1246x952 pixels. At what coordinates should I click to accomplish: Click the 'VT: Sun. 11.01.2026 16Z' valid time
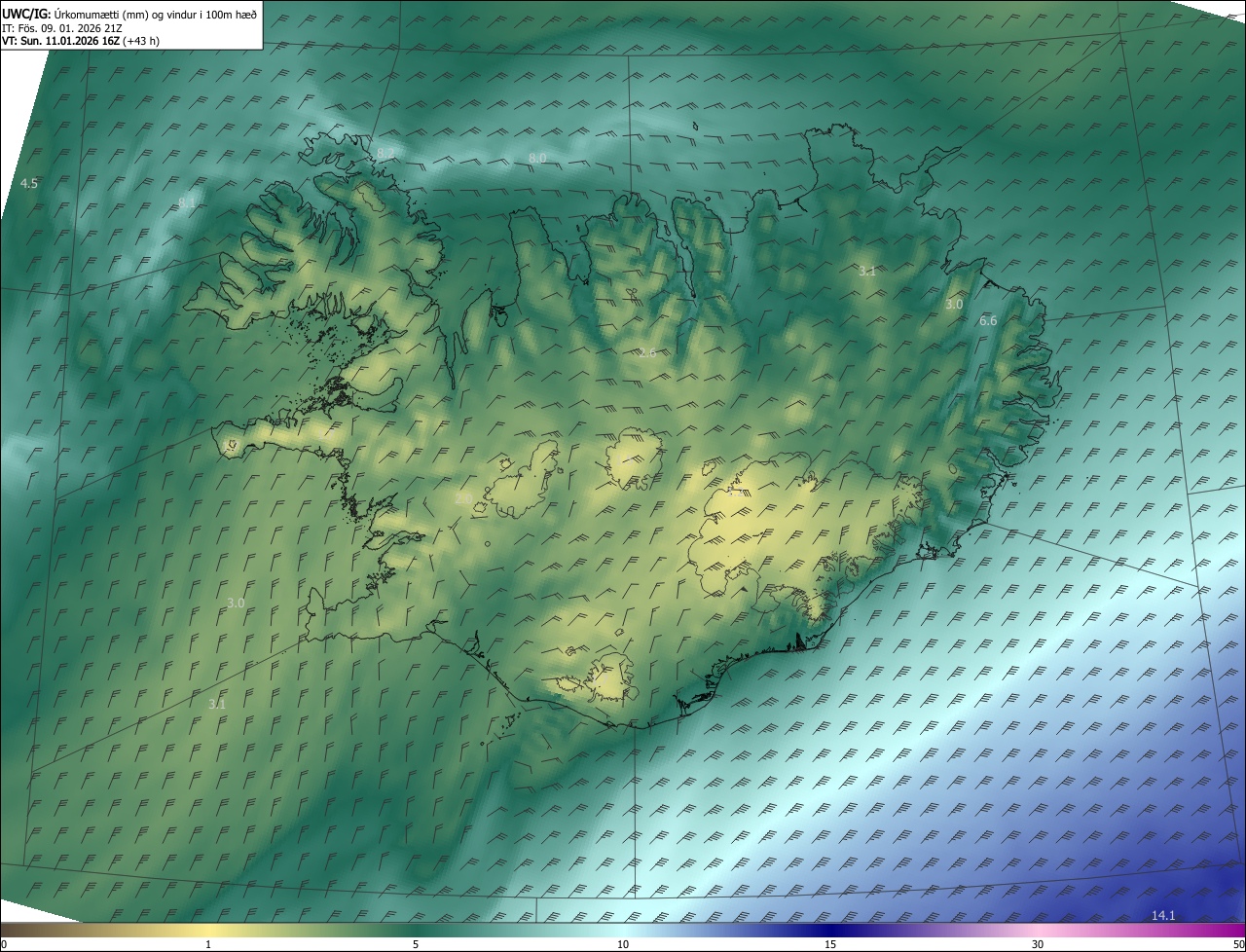click(x=60, y=41)
